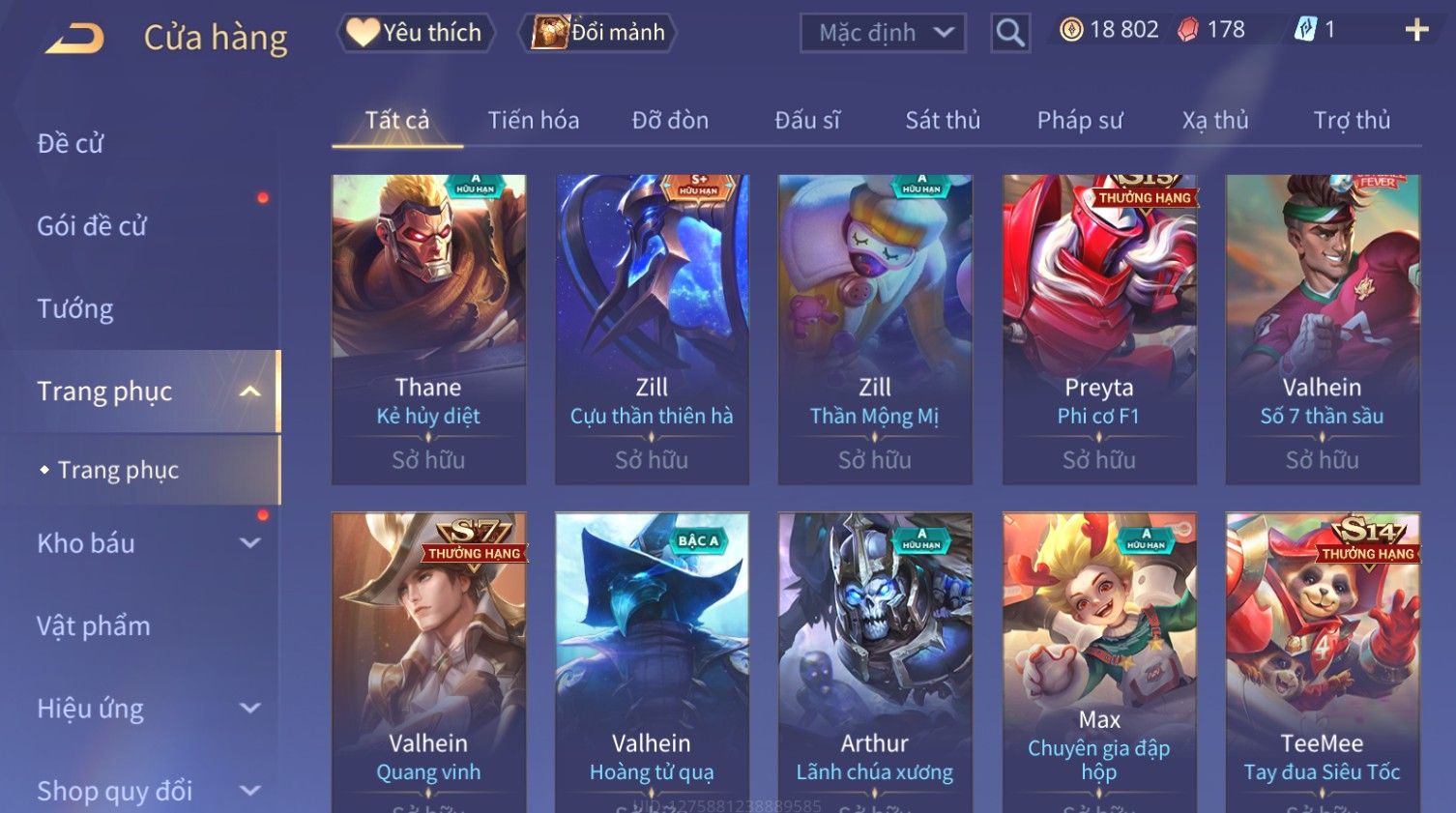
Task: Open Gói đề cử in sidebar
Action: (x=92, y=226)
